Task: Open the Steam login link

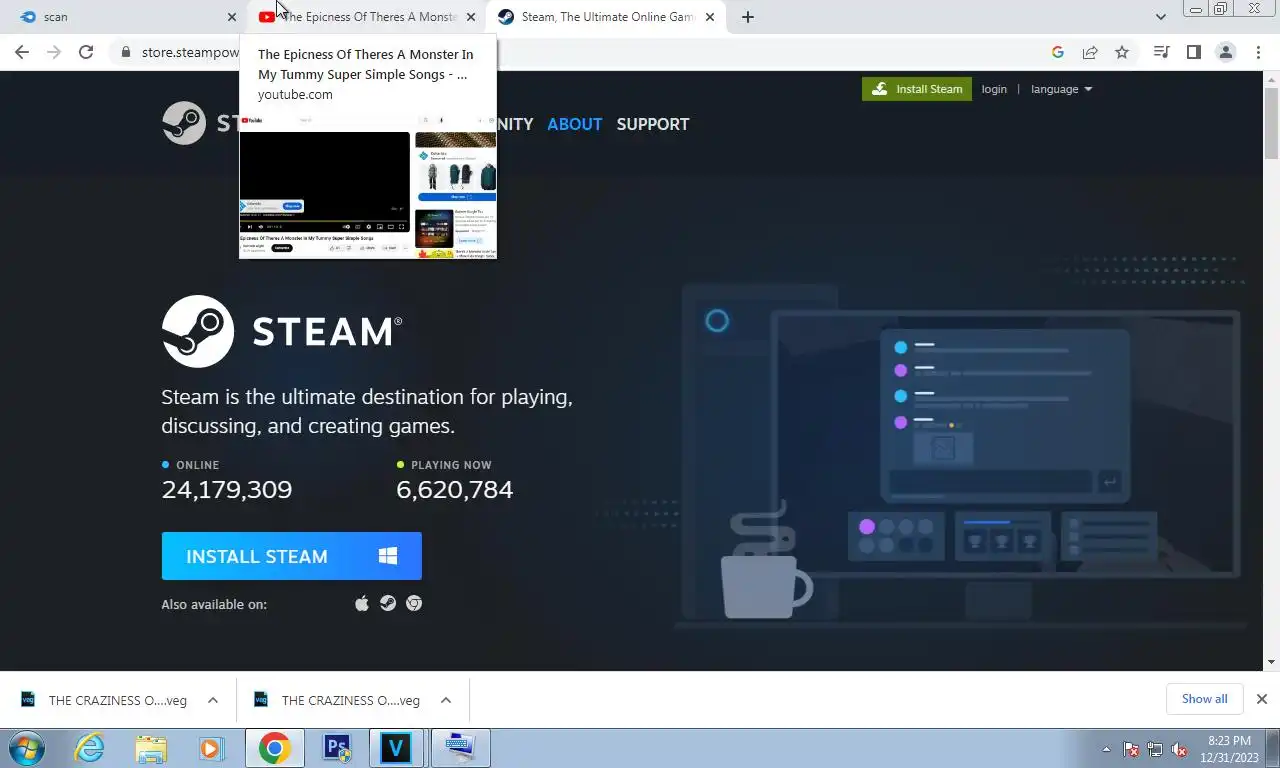Action: tap(994, 89)
